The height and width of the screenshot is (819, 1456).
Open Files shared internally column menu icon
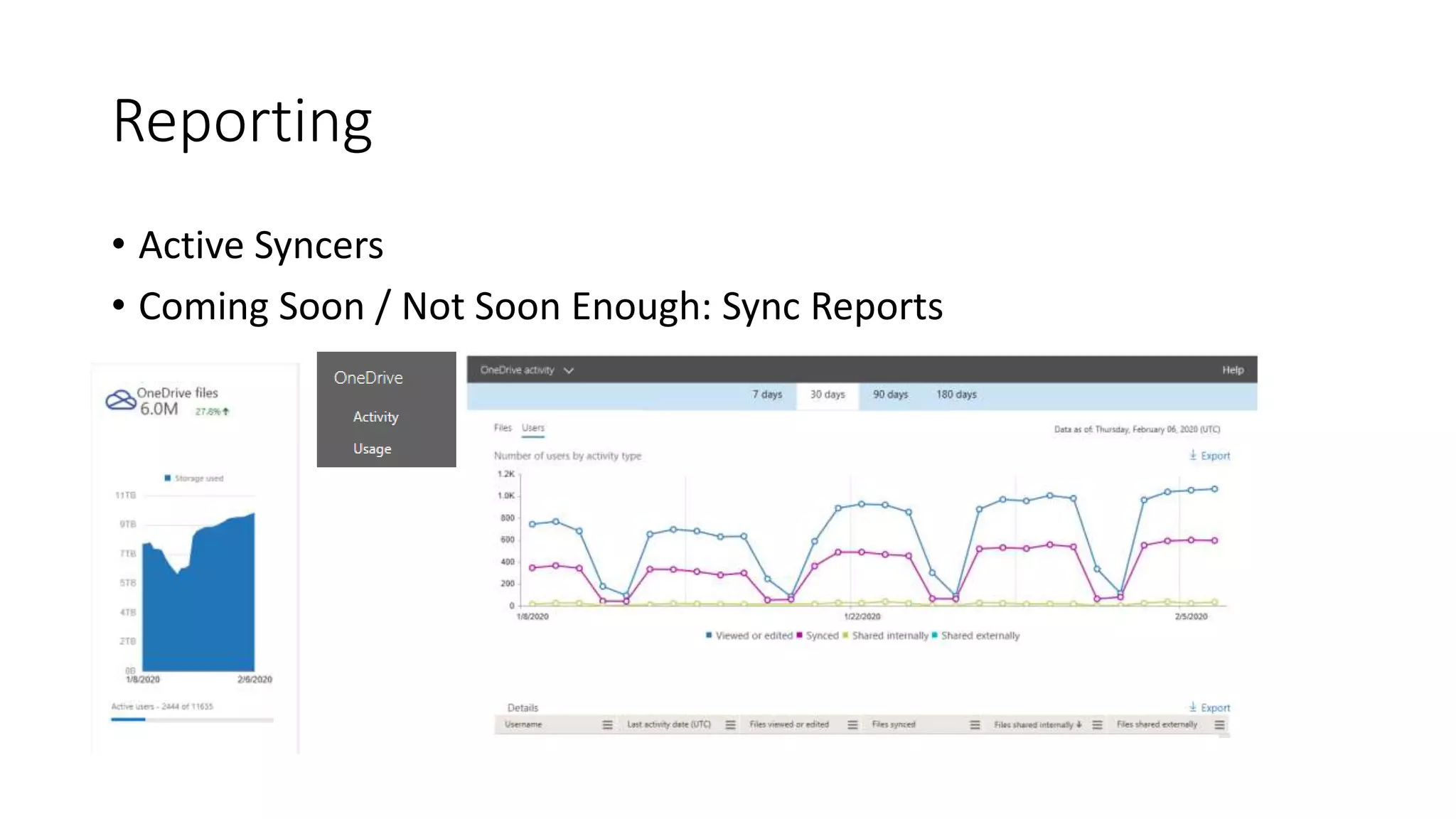click(x=1097, y=725)
